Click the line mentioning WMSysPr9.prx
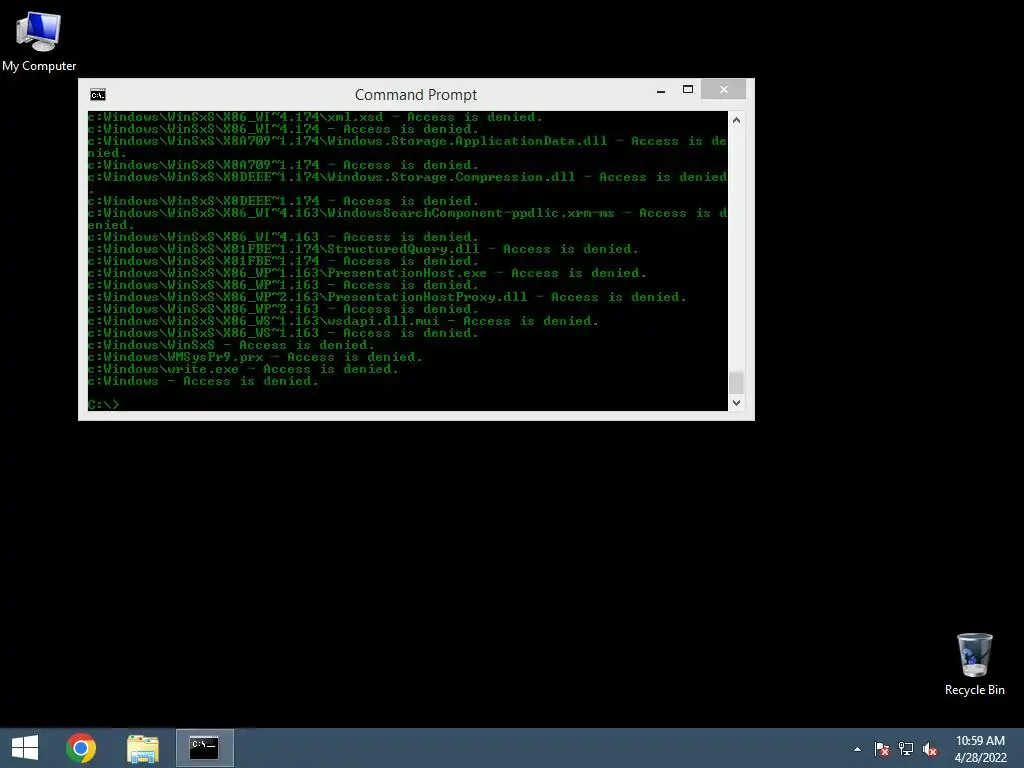Viewport: 1024px width, 768px height. point(255,357)
